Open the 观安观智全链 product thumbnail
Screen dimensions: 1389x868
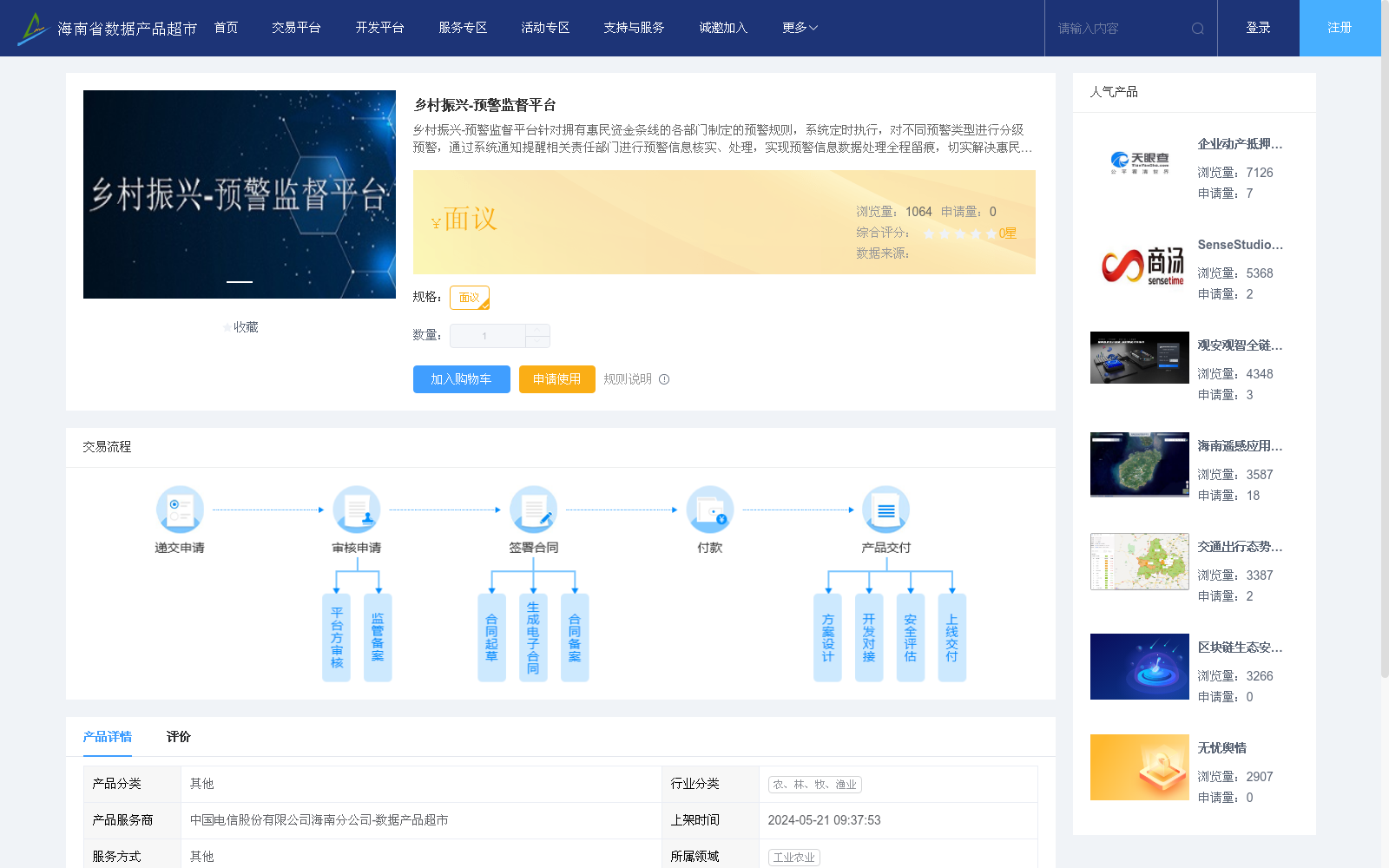(x=1140, y=358)
